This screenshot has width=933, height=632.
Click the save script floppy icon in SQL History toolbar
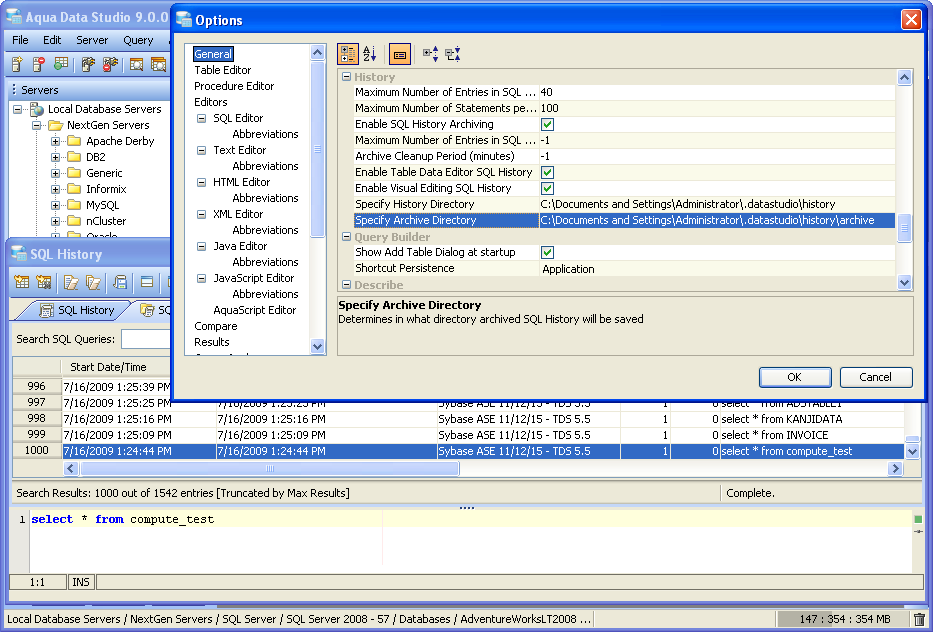120,282
